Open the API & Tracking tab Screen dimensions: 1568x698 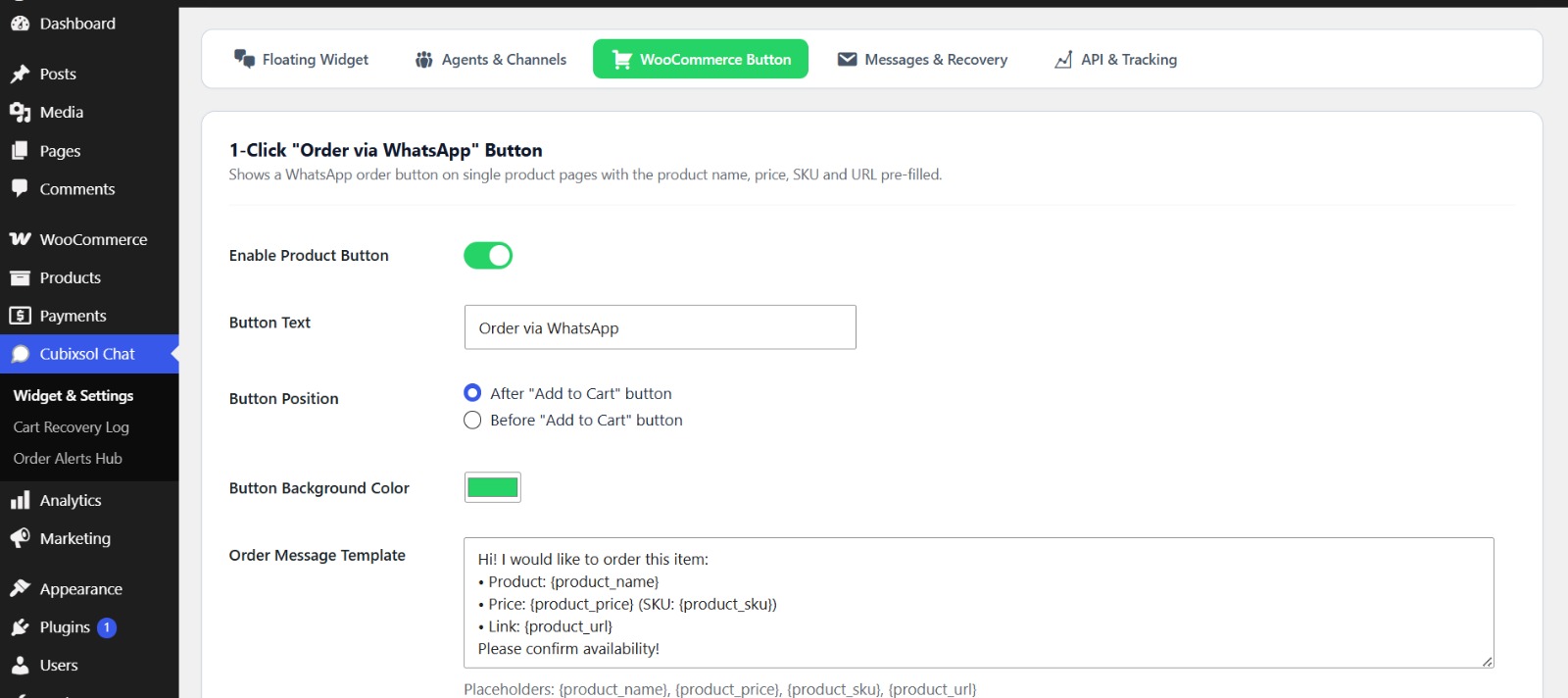pos(1115,59)
